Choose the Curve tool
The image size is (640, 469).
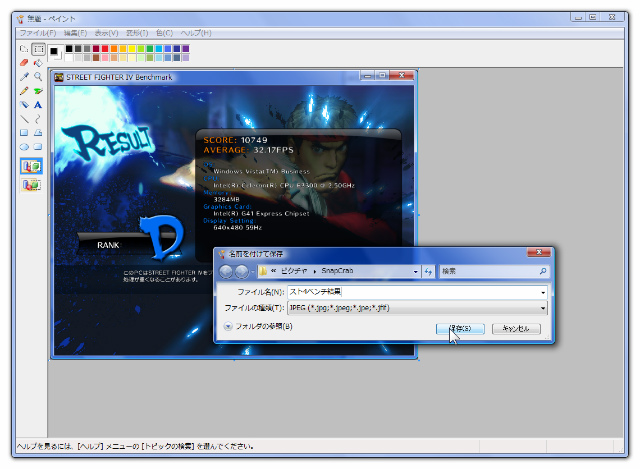pos(38,119)
